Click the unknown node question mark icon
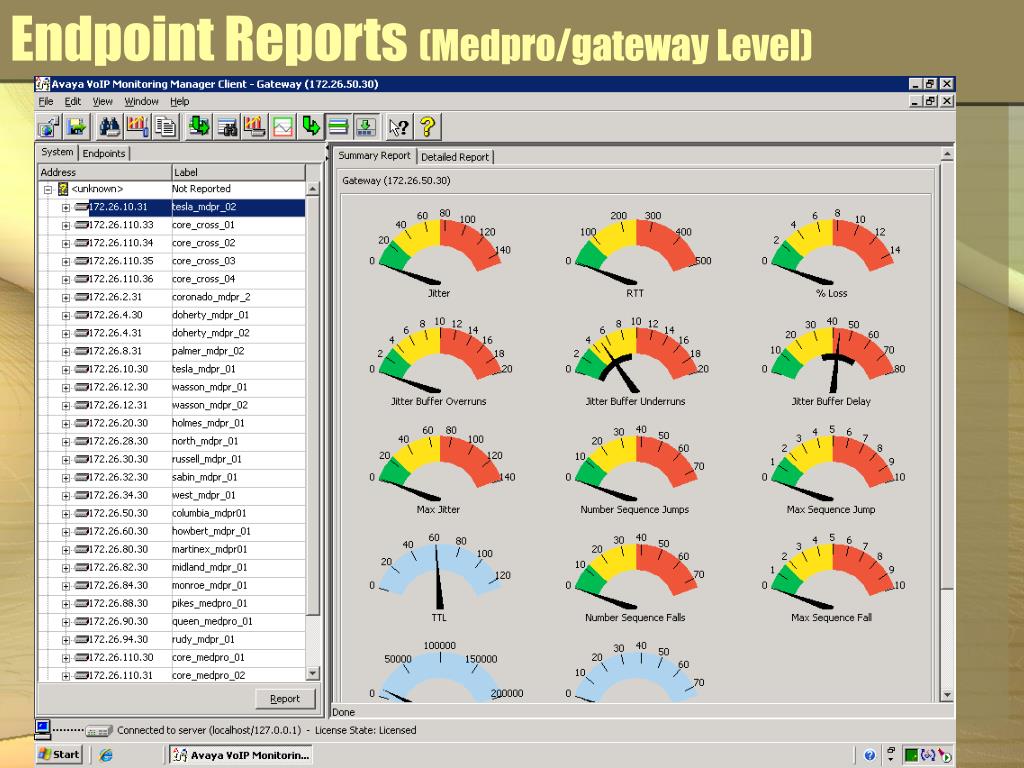The width and height of the screenshot is (1024, 768). (63, 189)
